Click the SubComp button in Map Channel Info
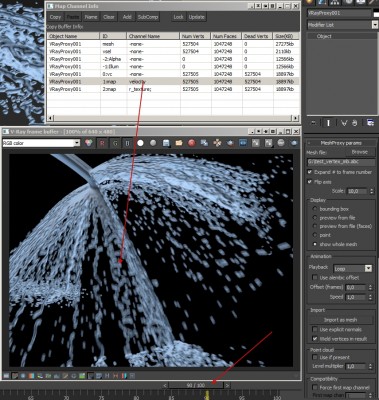The width and height of the screenshot is (379, 400). coord(148,17)
